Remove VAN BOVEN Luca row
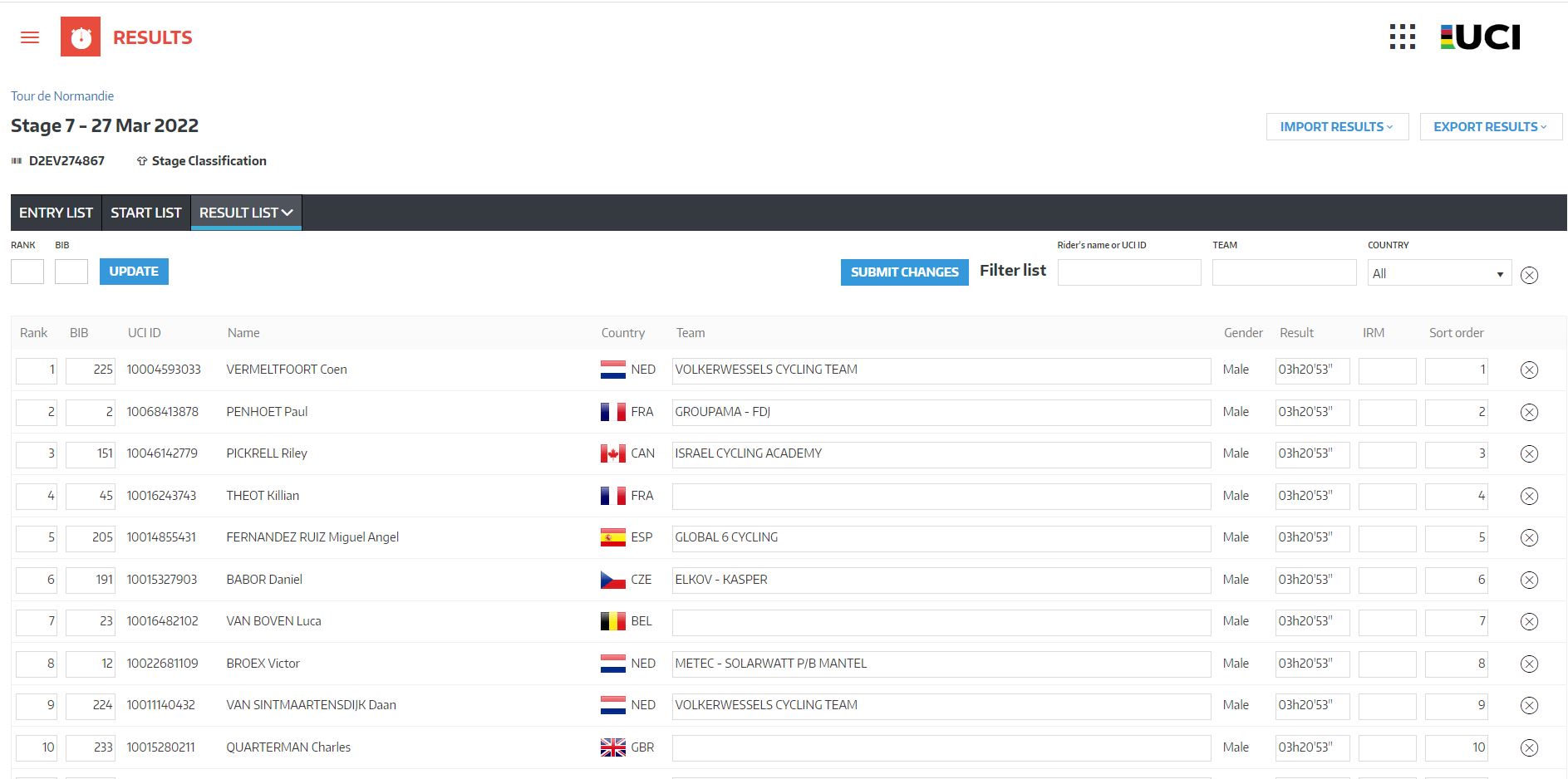The image size is (1568, 779). click(1529, 622)
